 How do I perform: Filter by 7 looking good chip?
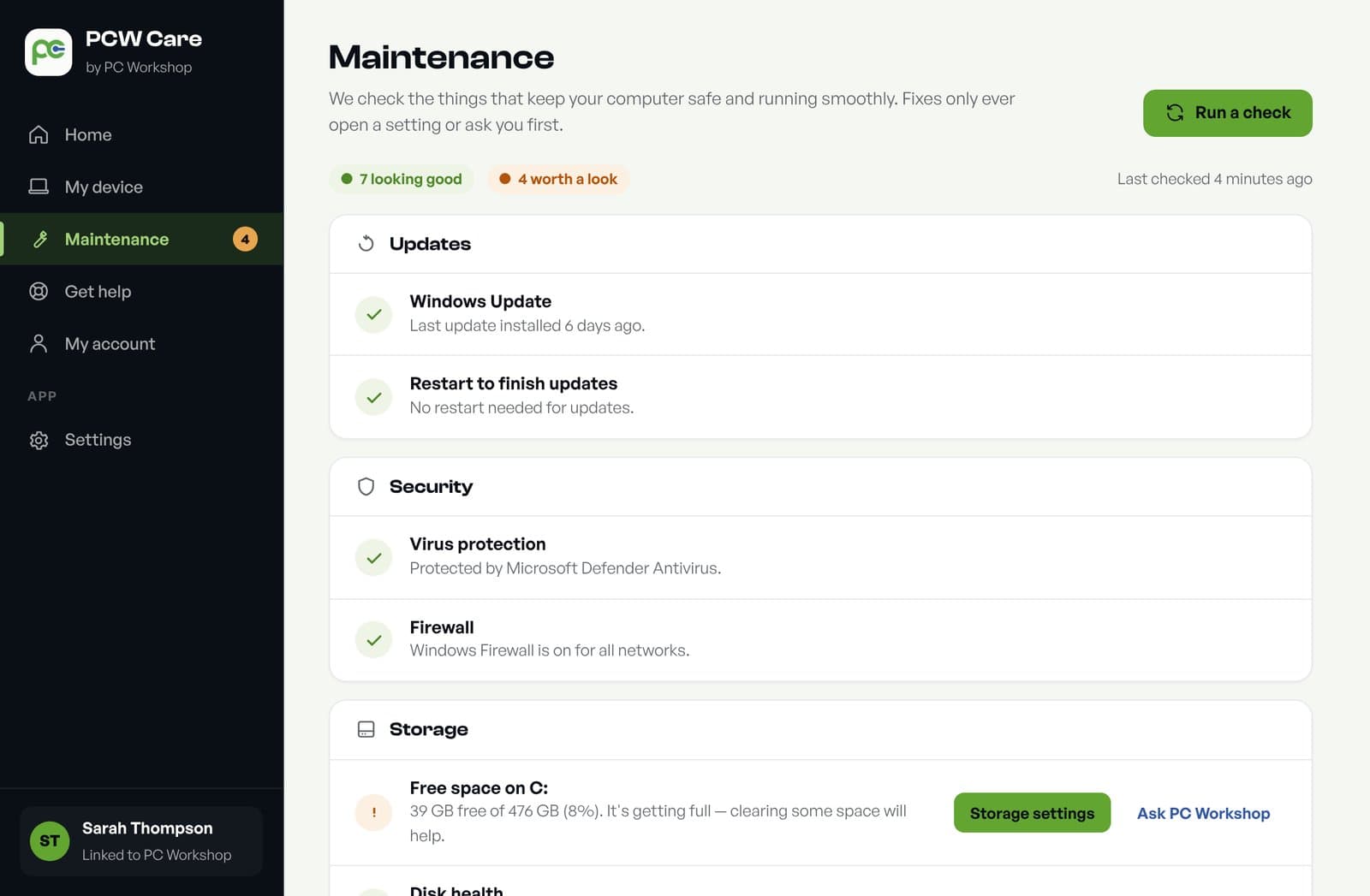click(402, 179)
